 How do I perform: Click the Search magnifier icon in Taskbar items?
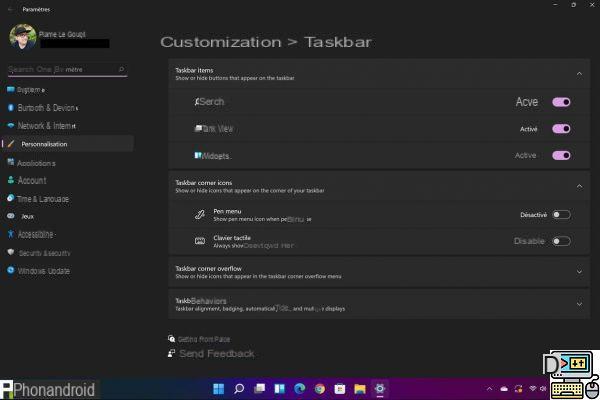pos(197,102)
